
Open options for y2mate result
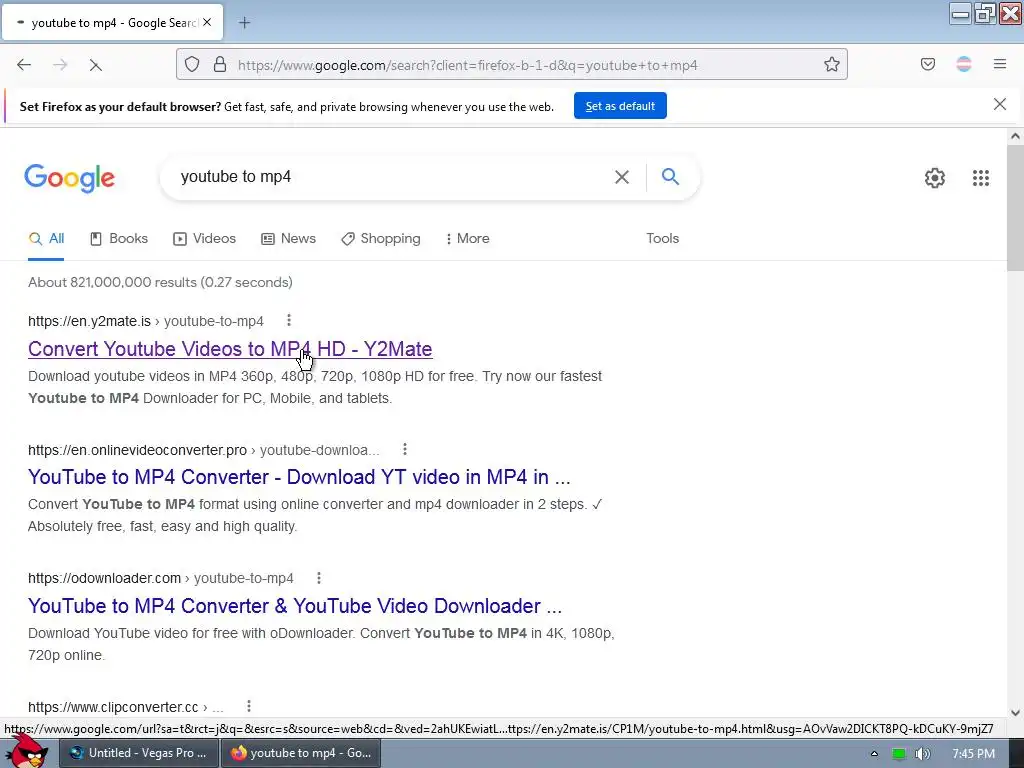tap(289, 320)
